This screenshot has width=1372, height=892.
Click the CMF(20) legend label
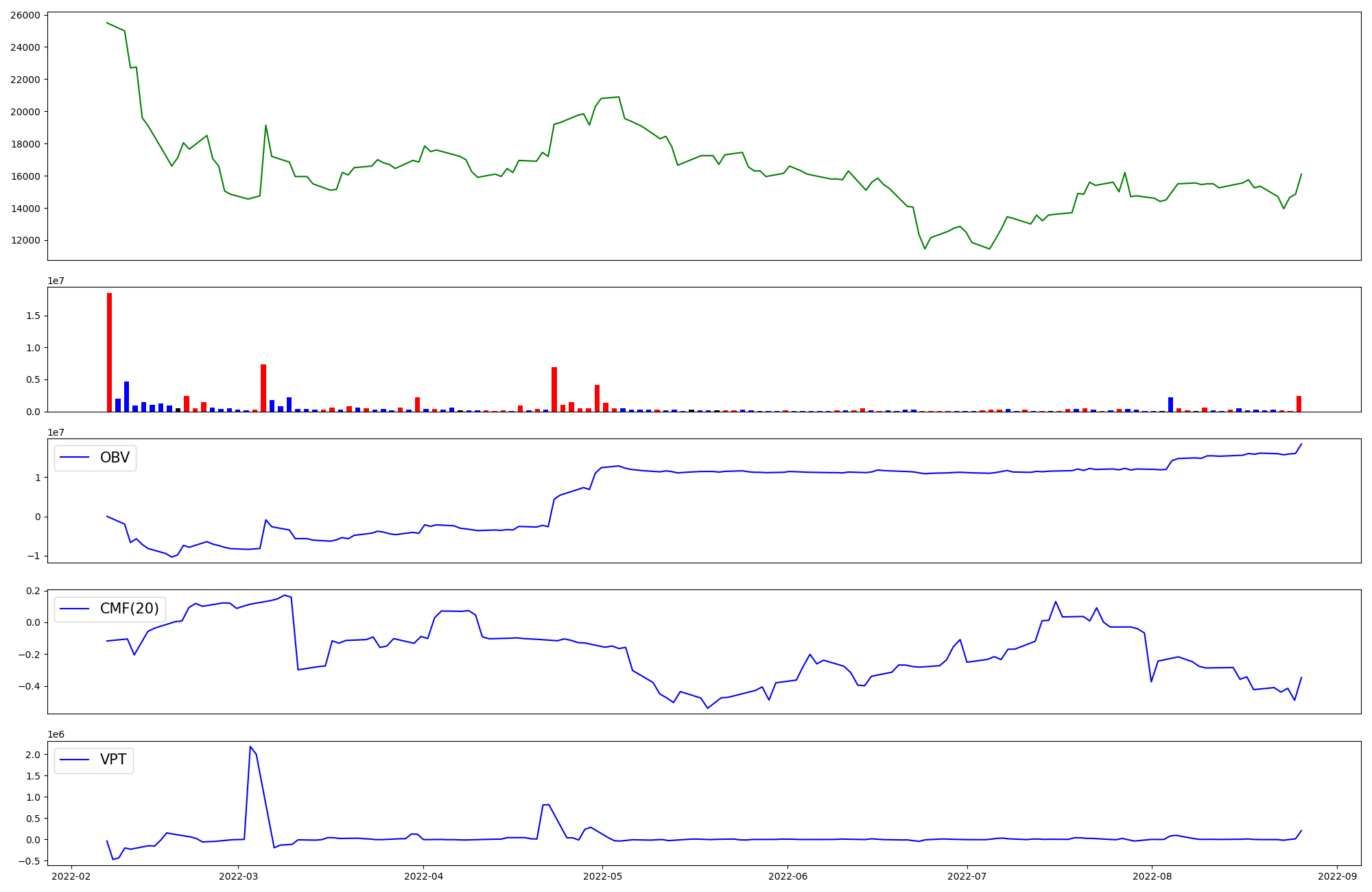(x=129, y=609)
